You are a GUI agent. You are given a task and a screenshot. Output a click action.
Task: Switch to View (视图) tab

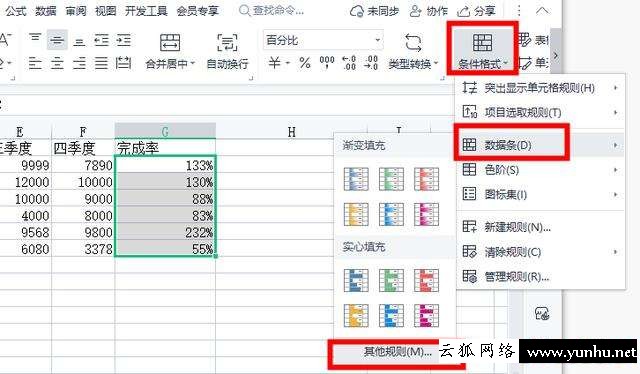pos(106,11)
